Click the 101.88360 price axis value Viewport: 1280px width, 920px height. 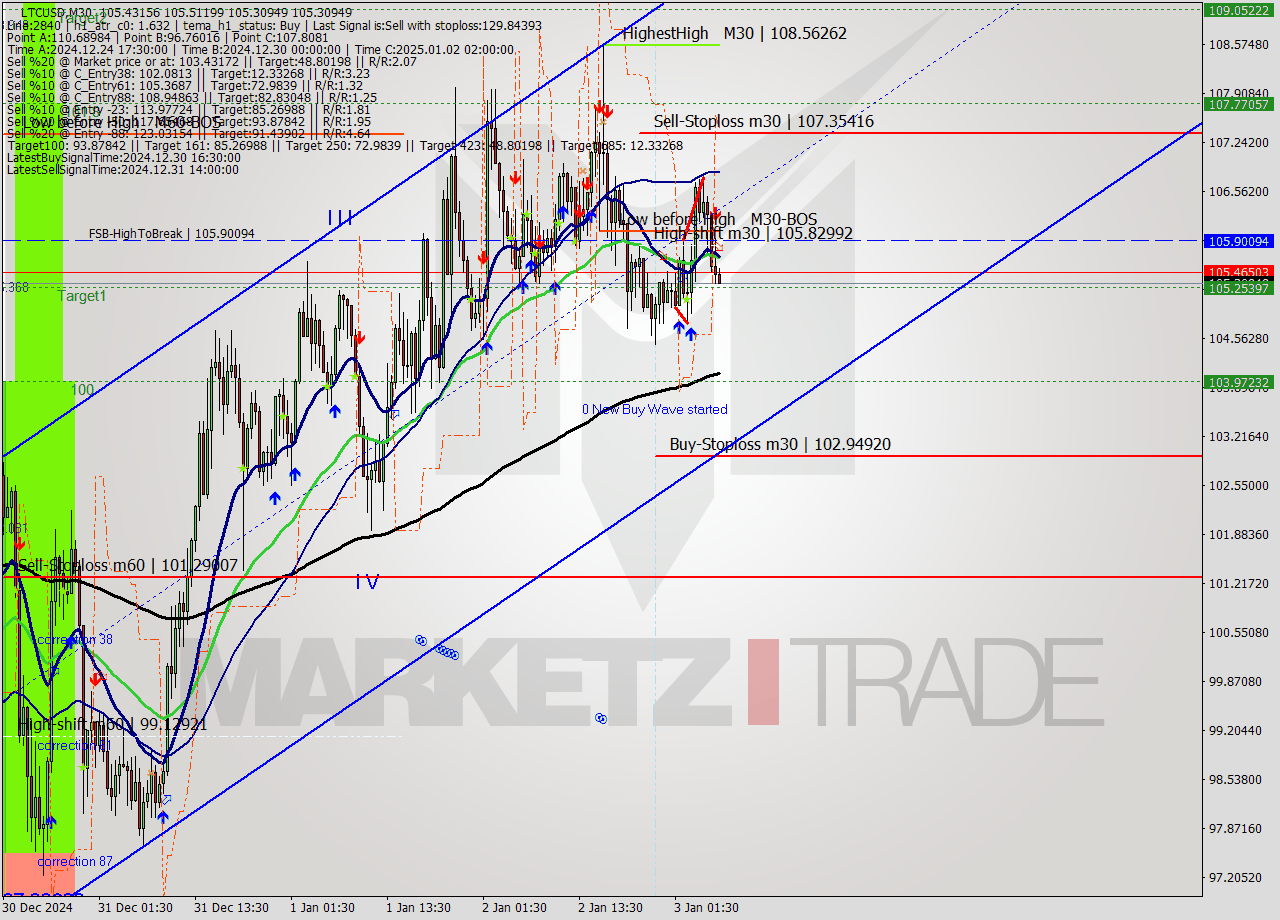[1239, 535]
